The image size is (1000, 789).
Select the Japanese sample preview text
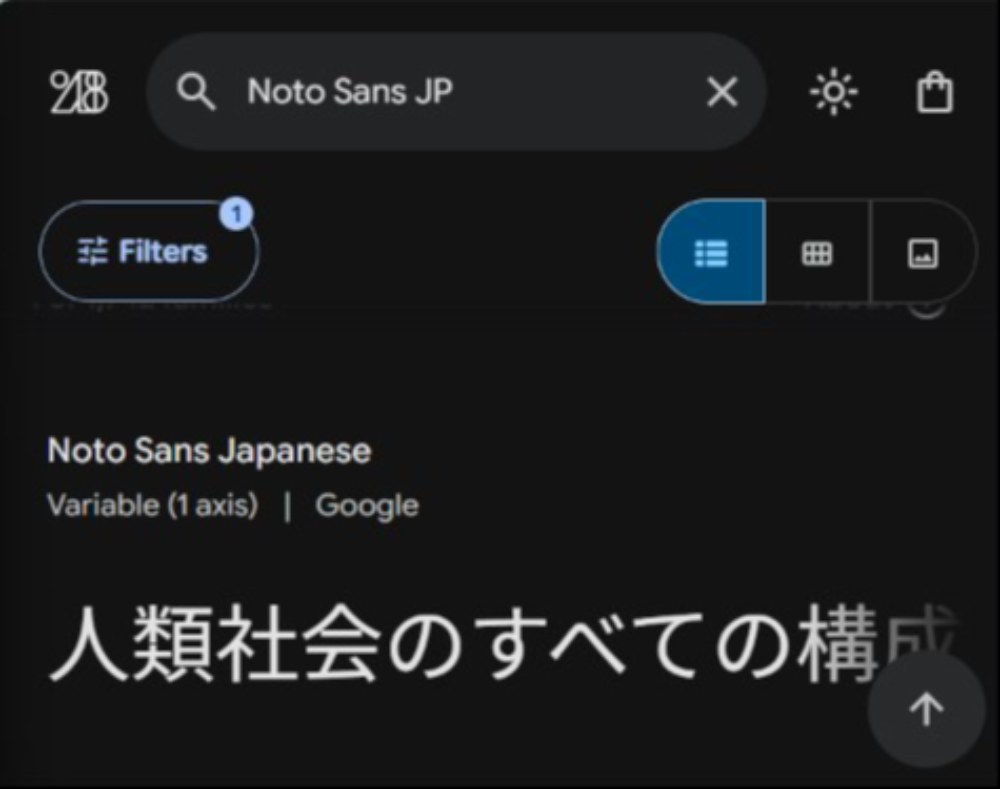coord(502,642)
